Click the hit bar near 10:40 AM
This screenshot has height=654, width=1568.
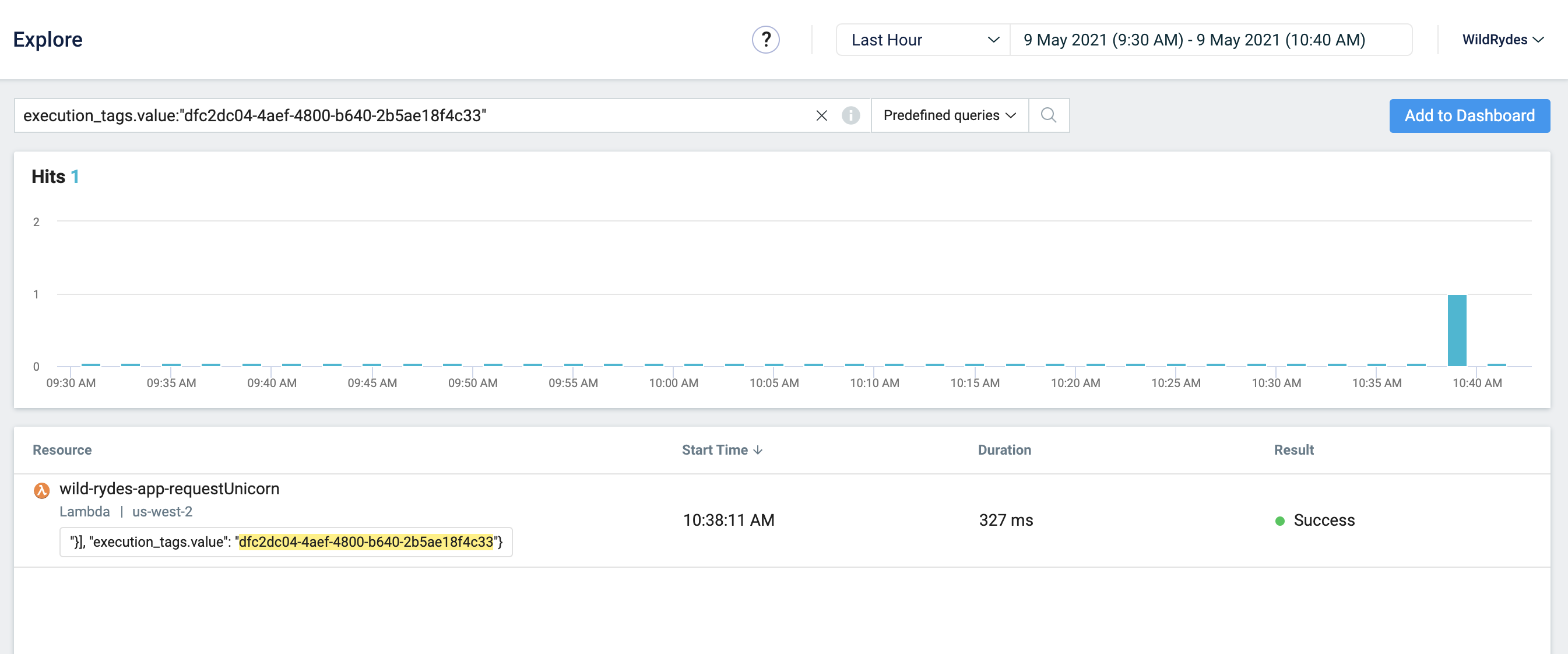[1457, 330]
